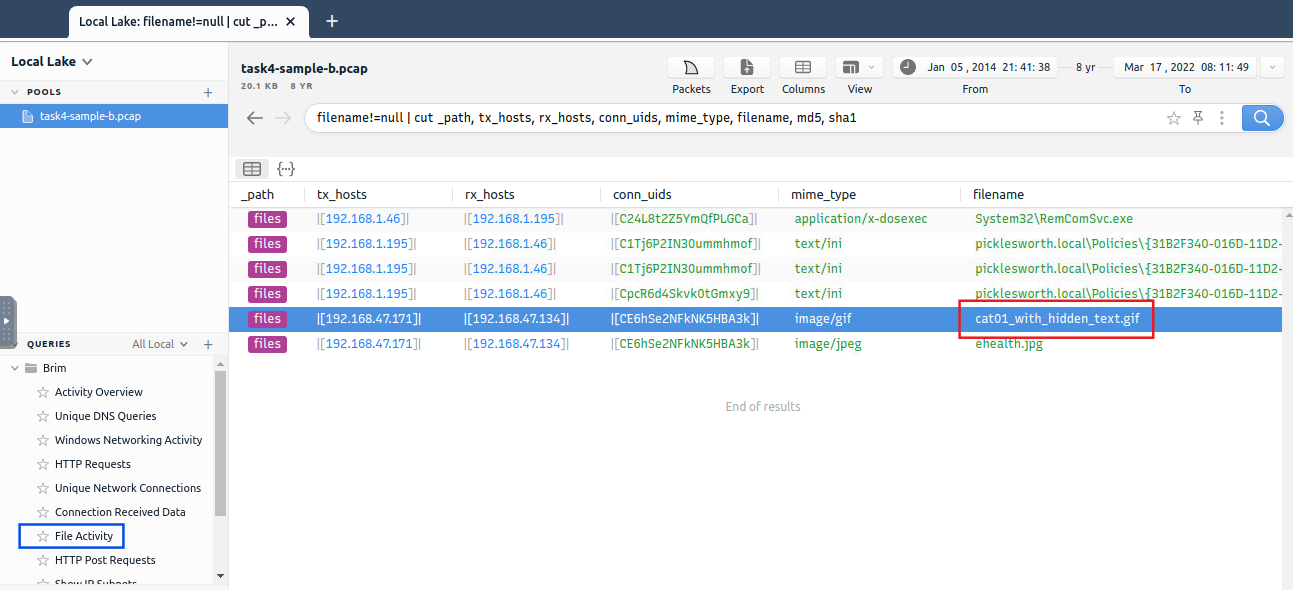This screenshot has width=1293, height=590.
Task: Select the task4-sample-b.pcap pool
Action: pyautogui.click(x=114, y=116)
